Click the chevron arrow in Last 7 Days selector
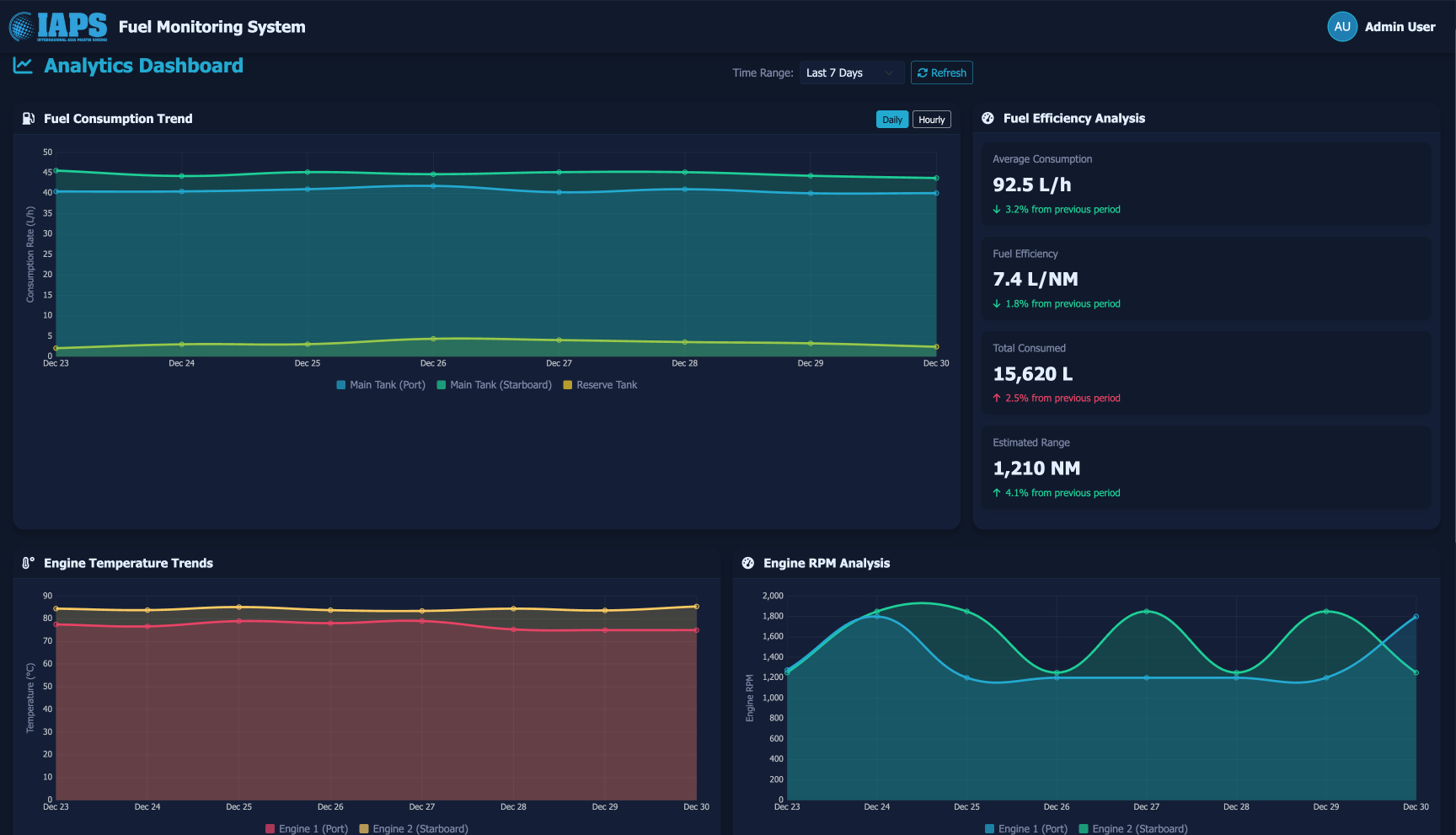Viewport: 1456px width, 835px height. pos(889,73)
